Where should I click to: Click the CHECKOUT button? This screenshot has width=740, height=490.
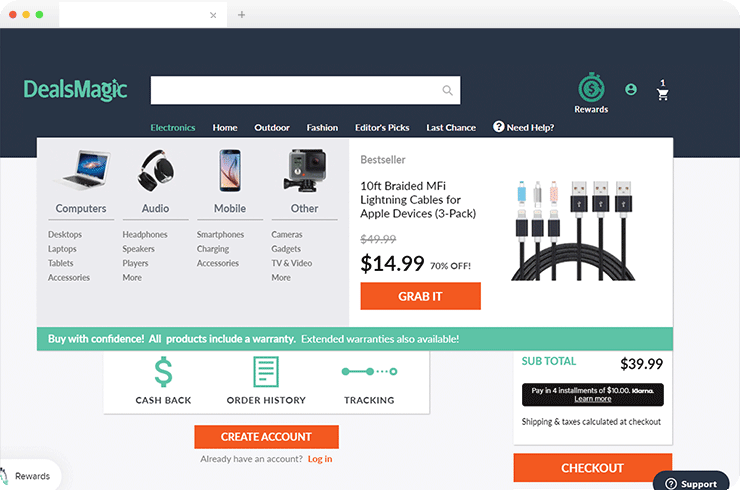pos(593,468)
